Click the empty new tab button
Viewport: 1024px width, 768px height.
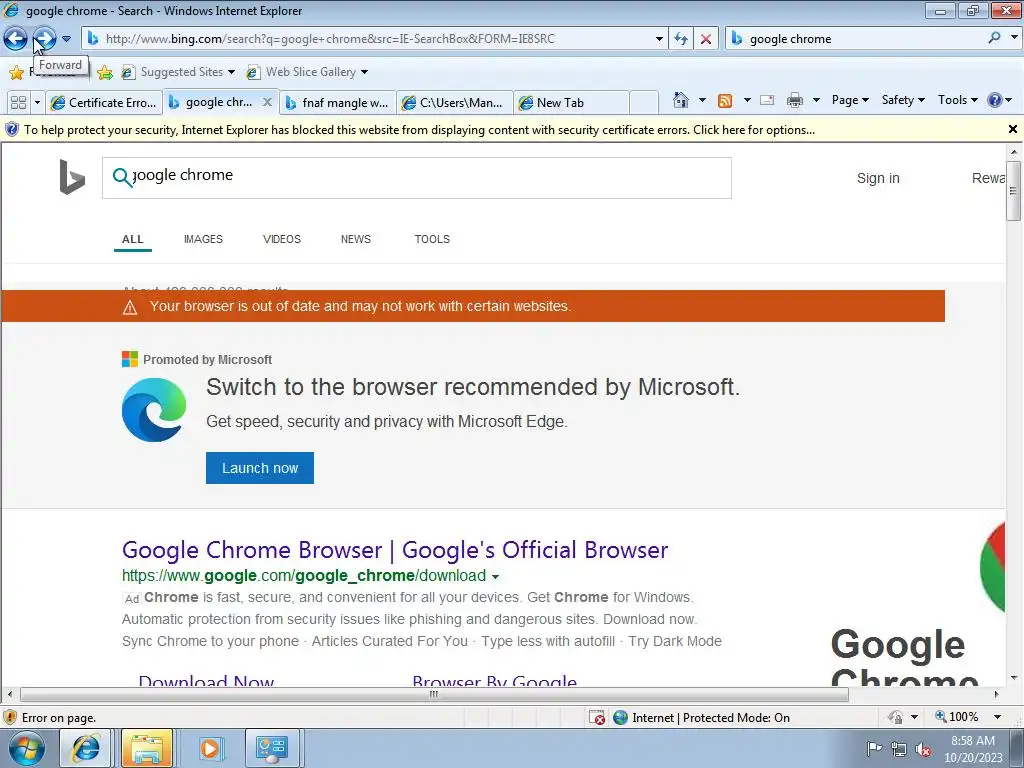pos(644,103)
